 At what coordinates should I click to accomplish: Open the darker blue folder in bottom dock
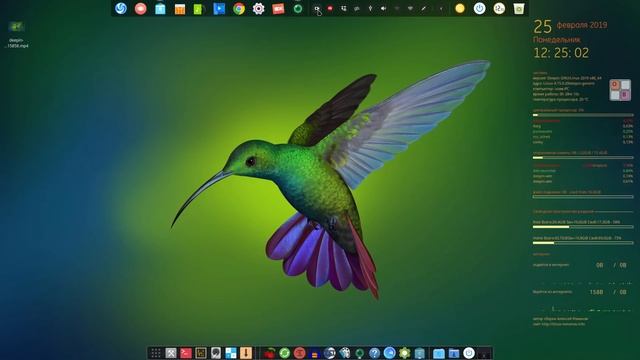454,353
